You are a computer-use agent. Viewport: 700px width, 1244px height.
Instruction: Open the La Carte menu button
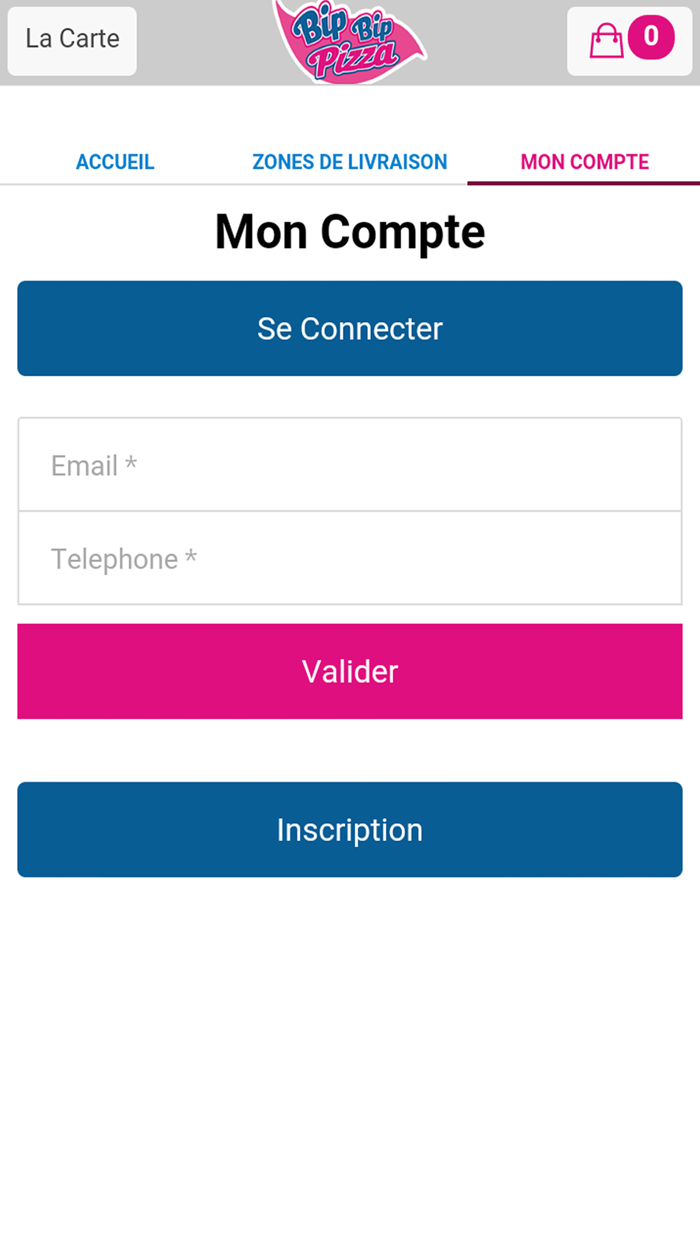72,40
